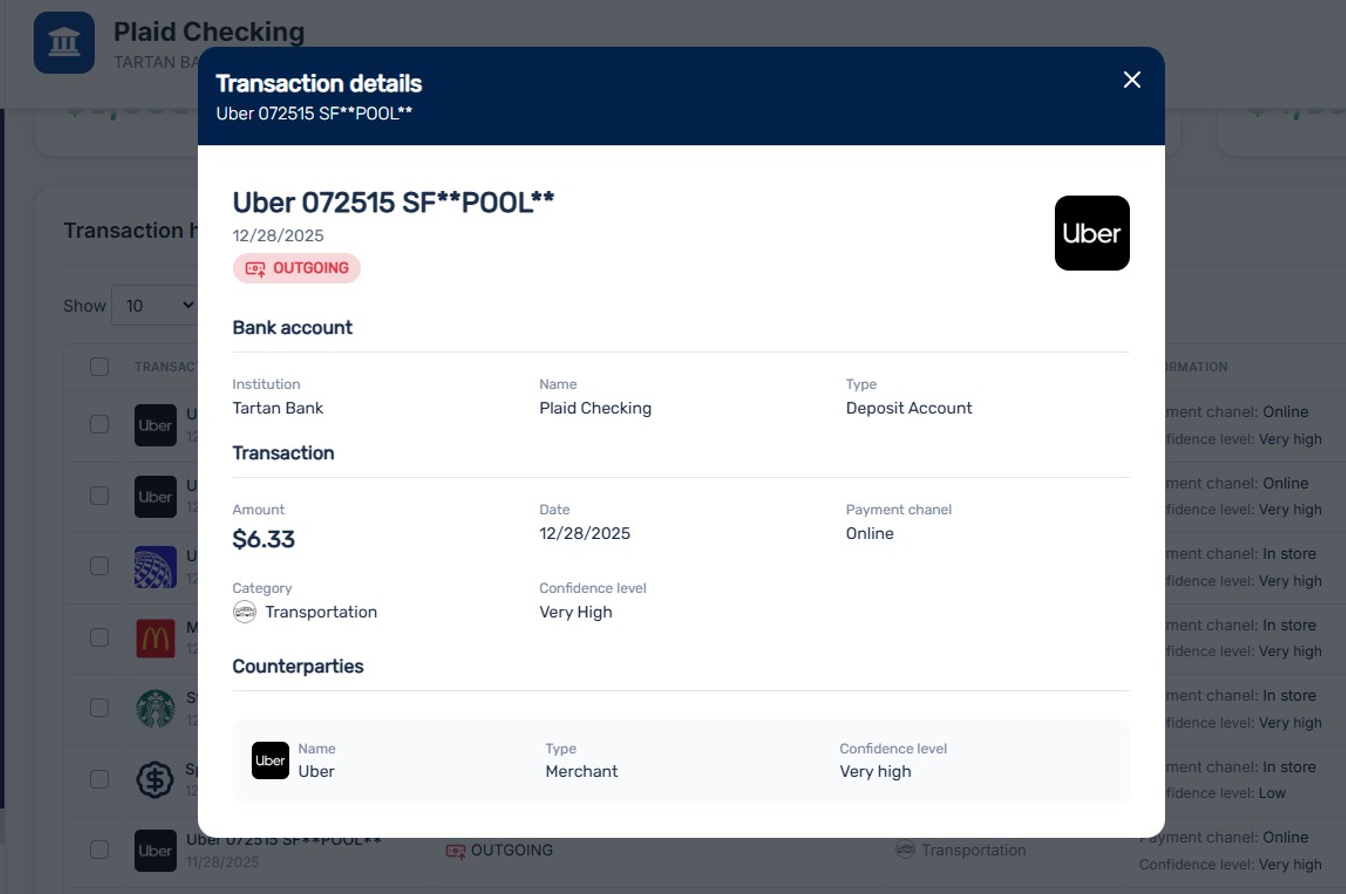Click the Transportation label in the bottom row
This screenshot has height=894, width=1346.
973,850
